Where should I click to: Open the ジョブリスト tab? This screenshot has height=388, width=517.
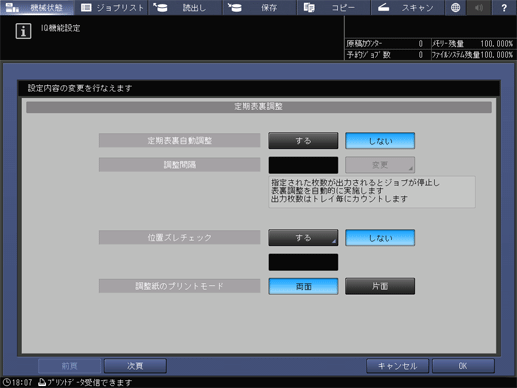(x=111, y=7)
